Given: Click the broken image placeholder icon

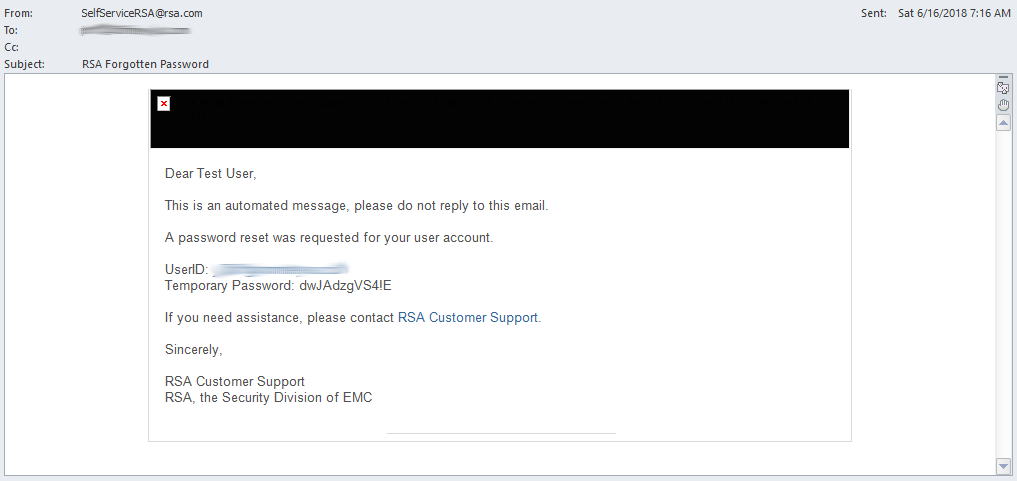Looking at the screenshot, I should [164, 103].
